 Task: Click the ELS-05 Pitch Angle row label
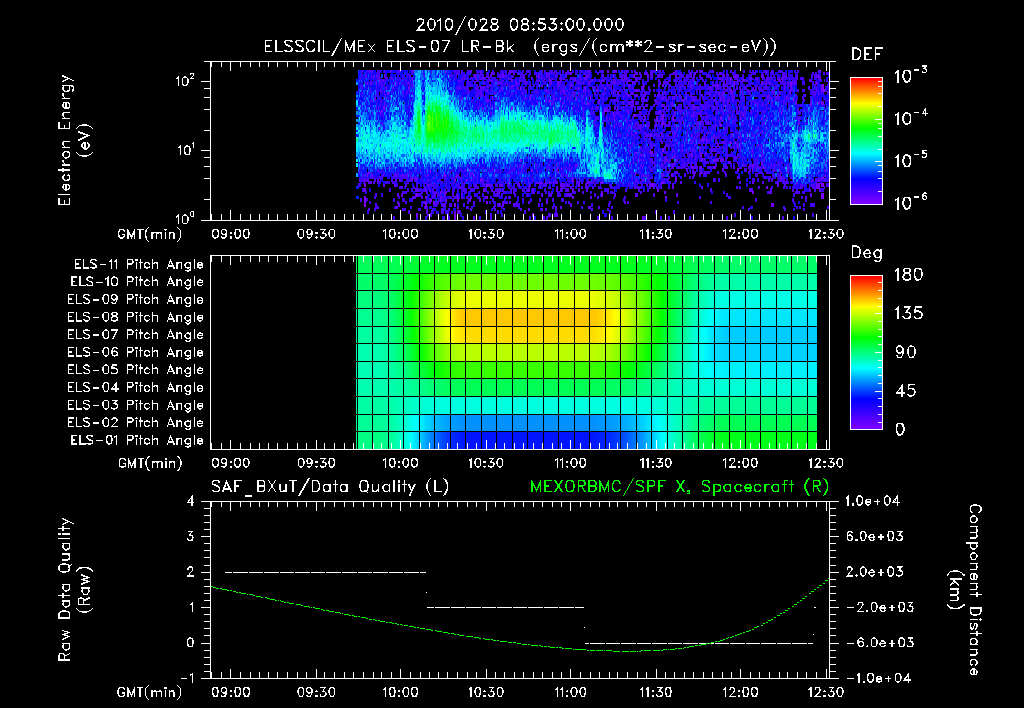pyautogui.click(x=135, y=370)
